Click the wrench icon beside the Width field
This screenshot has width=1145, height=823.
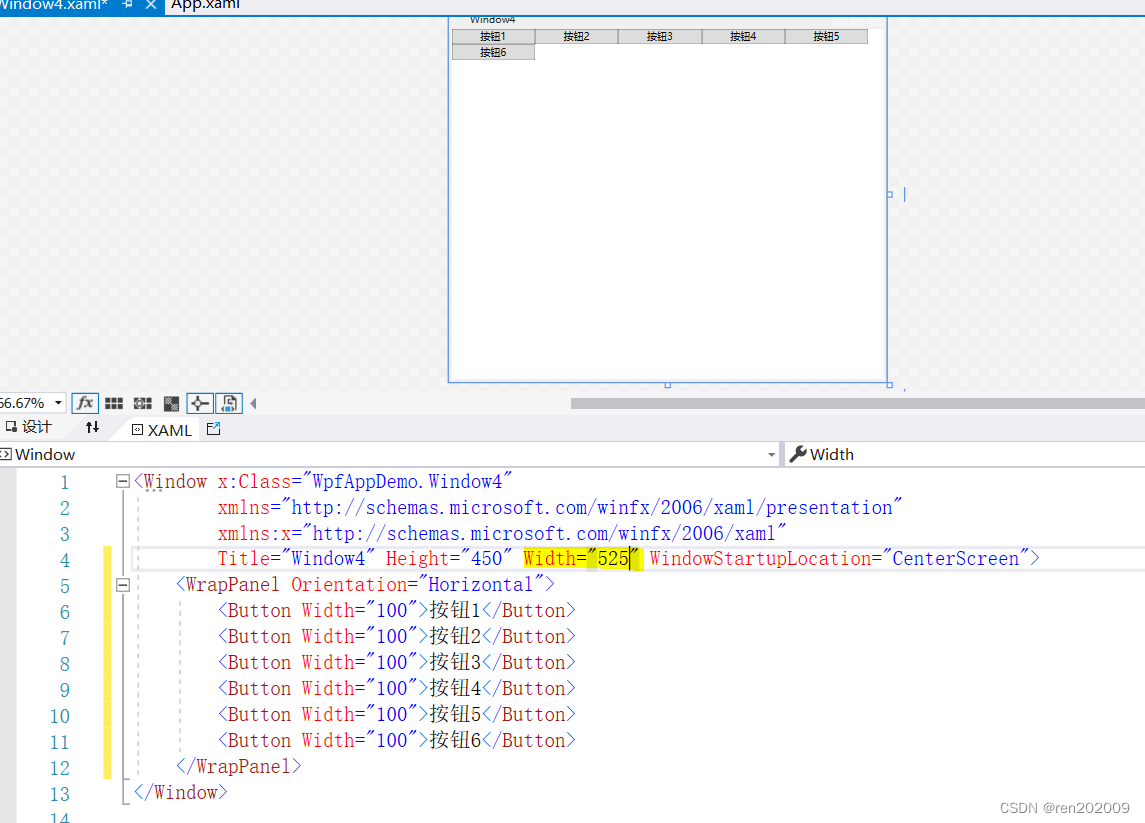[796, 454]
